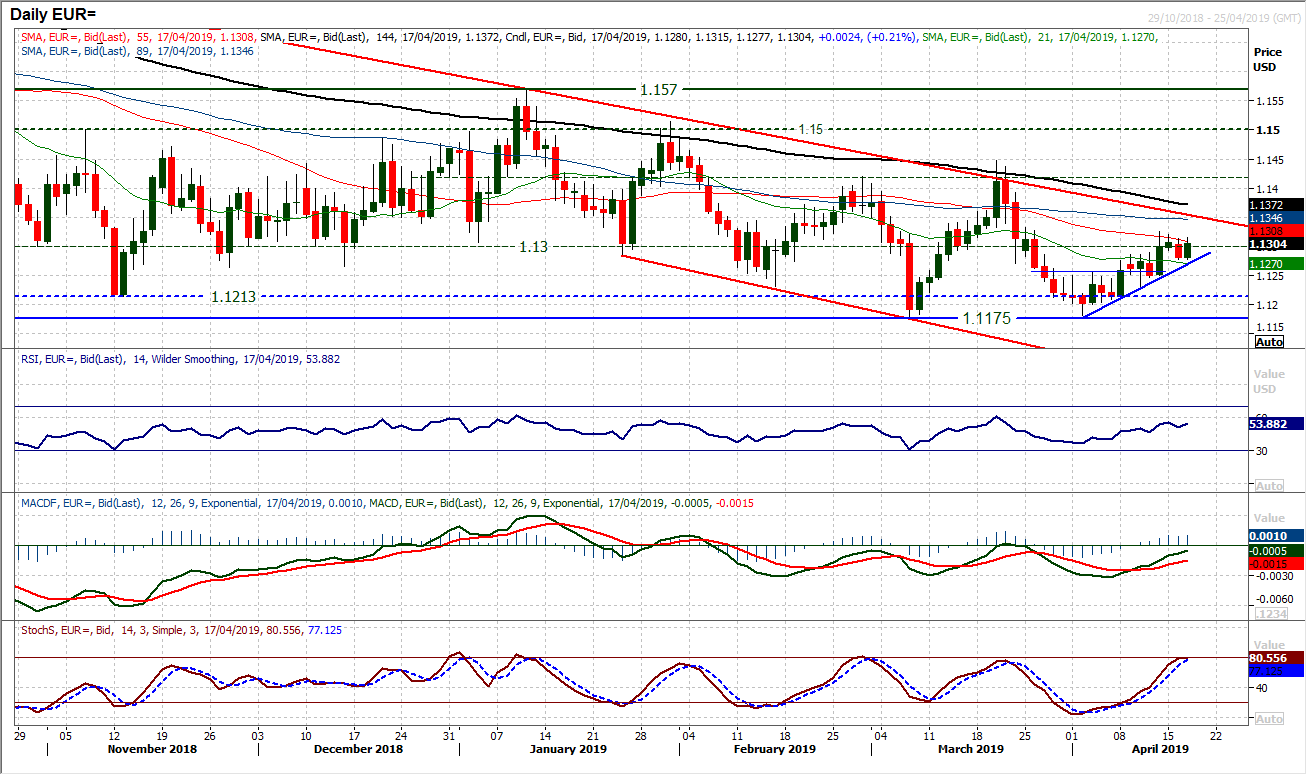Screen dimensions: 1307x775
Task: Click the 1.1372 black price tag
Action: click(x=1276, y=204)
